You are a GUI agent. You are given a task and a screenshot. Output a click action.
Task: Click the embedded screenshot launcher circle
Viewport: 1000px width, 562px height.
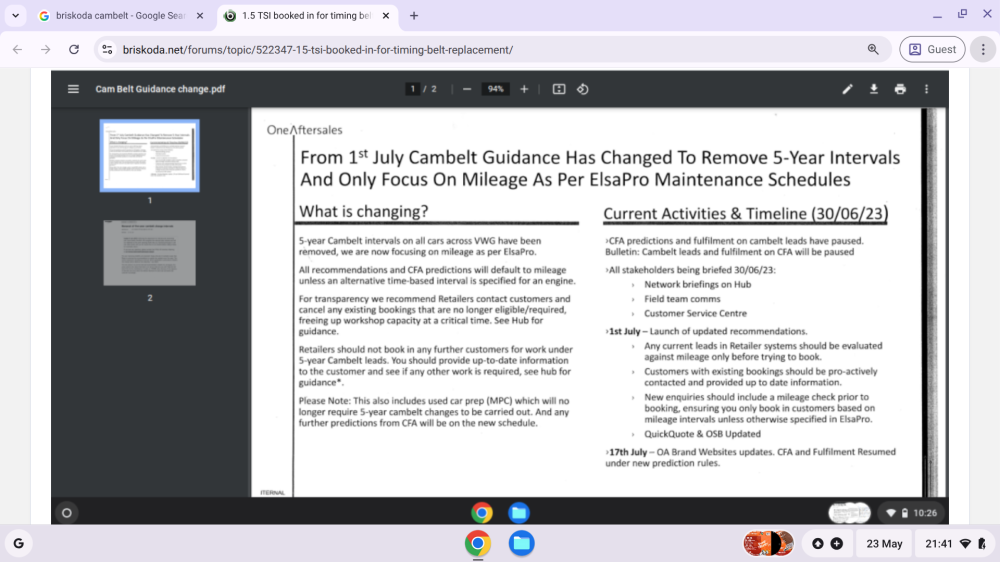click(x=66, y=513)
